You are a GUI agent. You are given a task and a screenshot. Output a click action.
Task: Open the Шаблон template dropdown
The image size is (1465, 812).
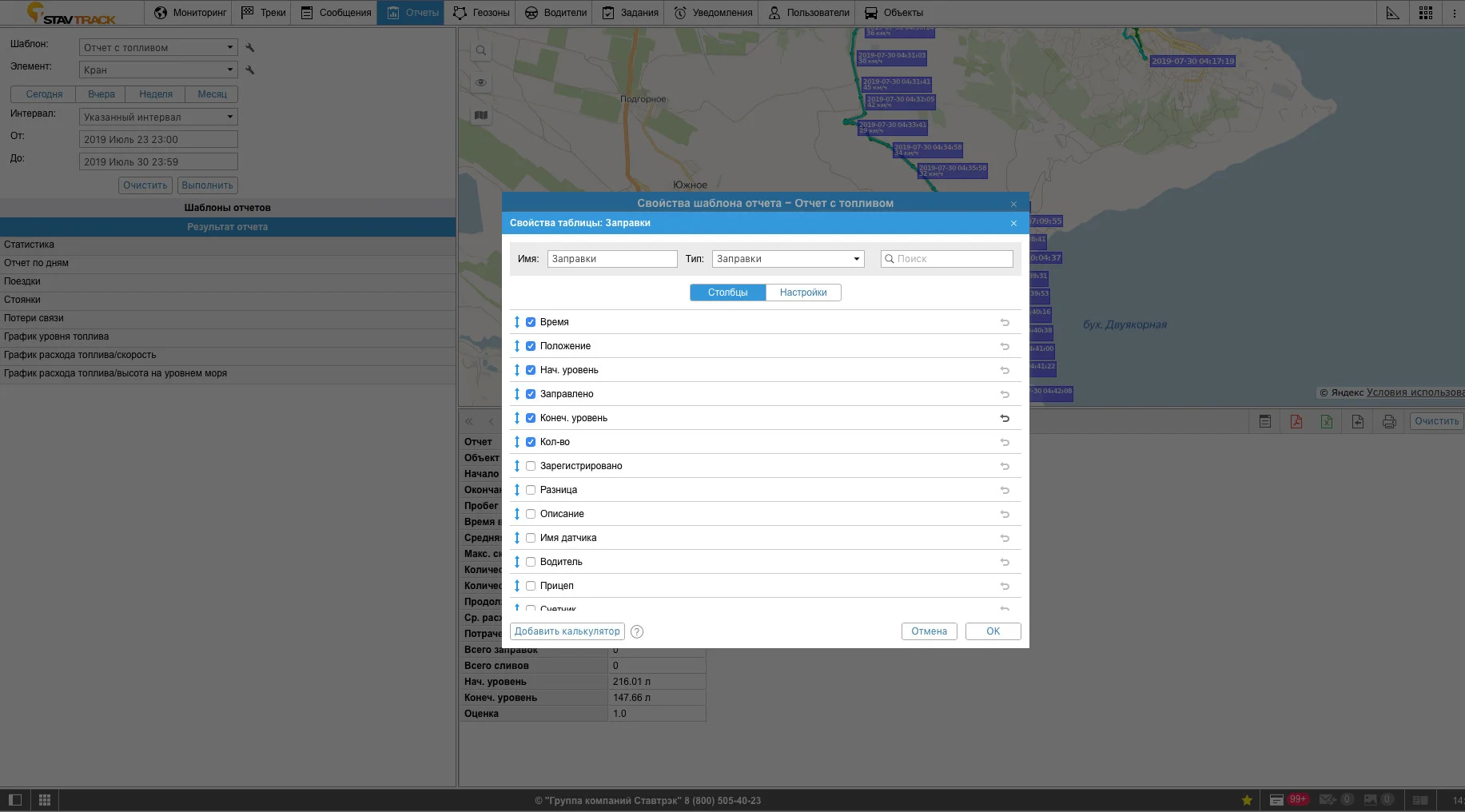(158, 48)
